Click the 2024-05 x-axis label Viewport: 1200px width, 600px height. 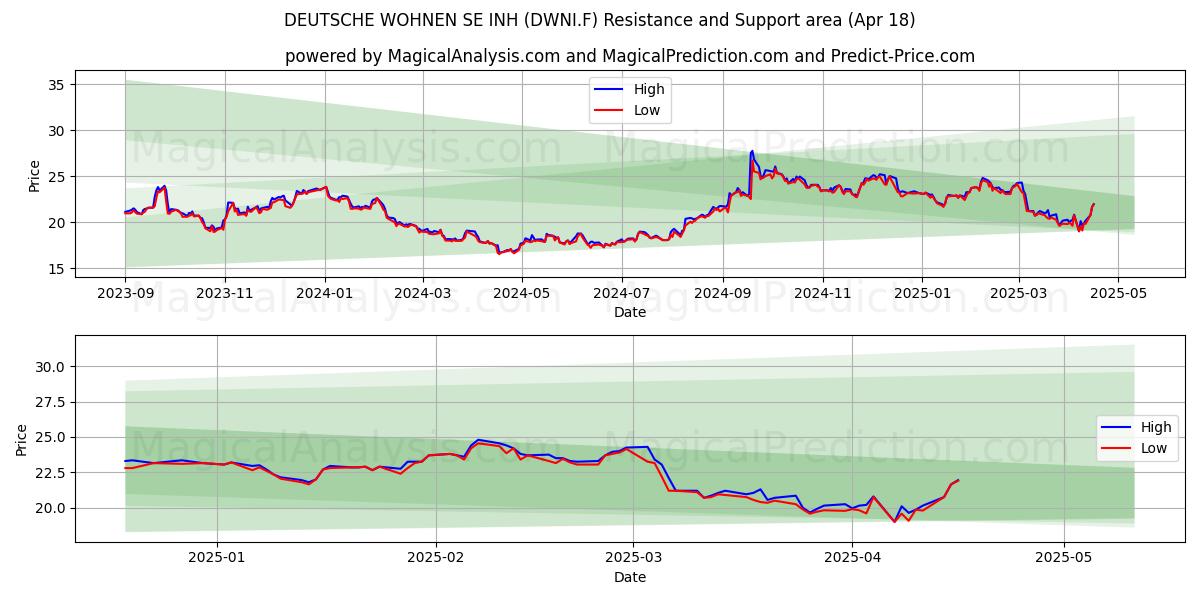click(x=522, y=294)
